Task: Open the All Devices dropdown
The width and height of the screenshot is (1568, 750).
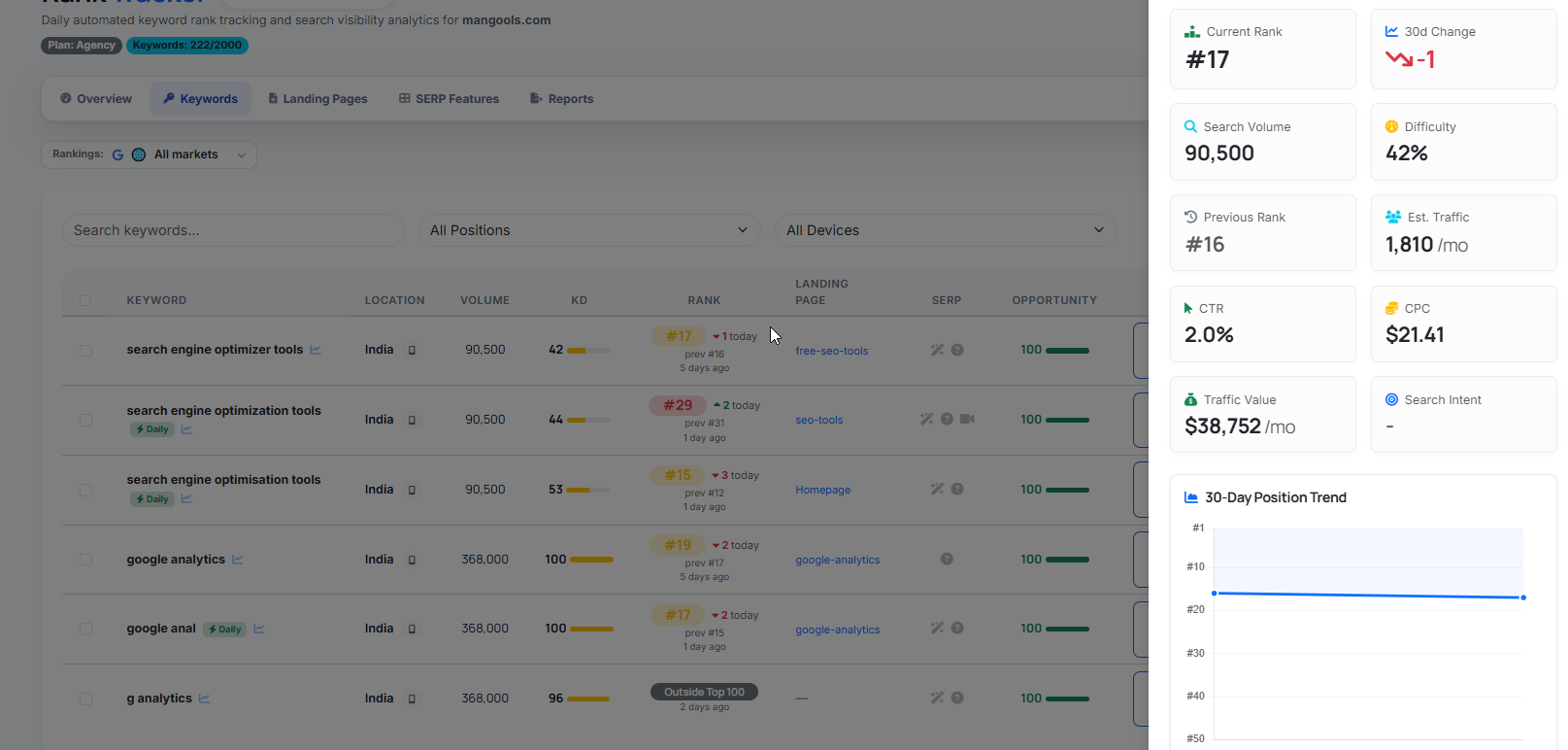Action: pyautogui.click(x=947, y=230)
